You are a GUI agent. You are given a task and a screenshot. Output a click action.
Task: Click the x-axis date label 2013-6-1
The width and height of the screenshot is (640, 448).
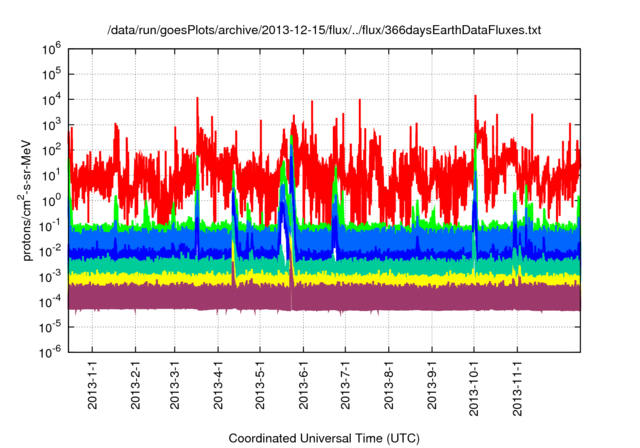click(x=303, y=385)
